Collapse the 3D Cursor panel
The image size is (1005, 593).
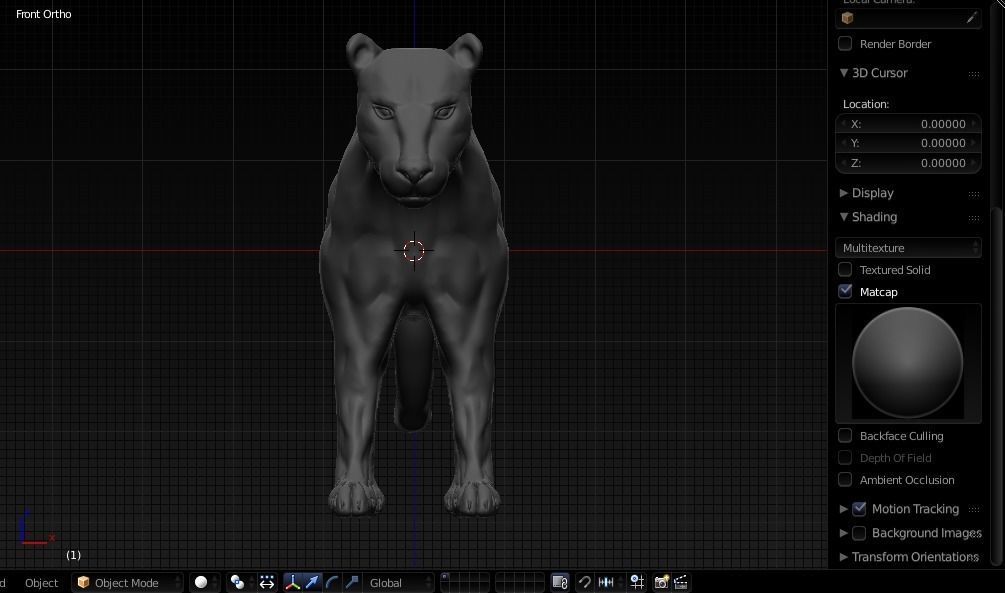point(843,72)
